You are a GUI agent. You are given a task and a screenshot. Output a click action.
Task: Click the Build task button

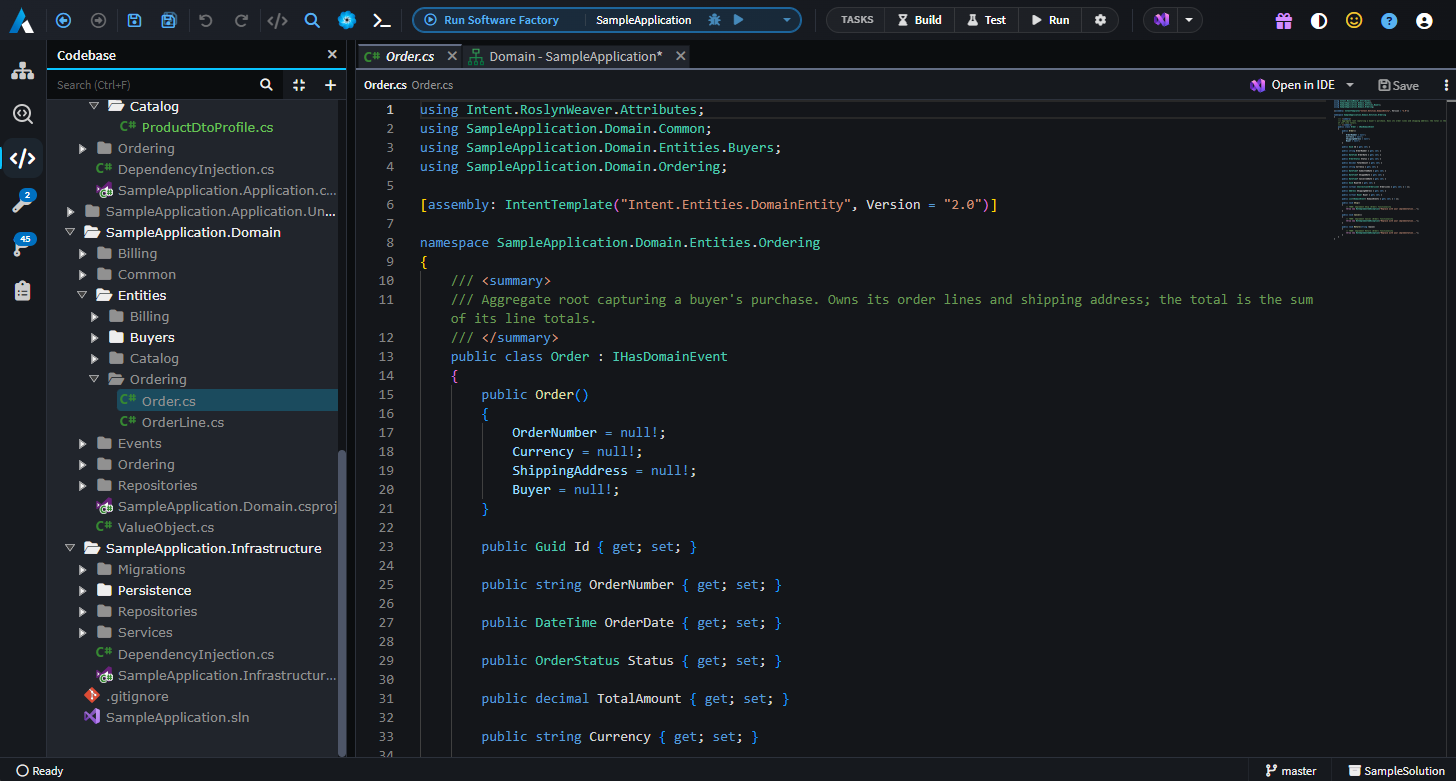pyautogui.click(x=919, y=20)
